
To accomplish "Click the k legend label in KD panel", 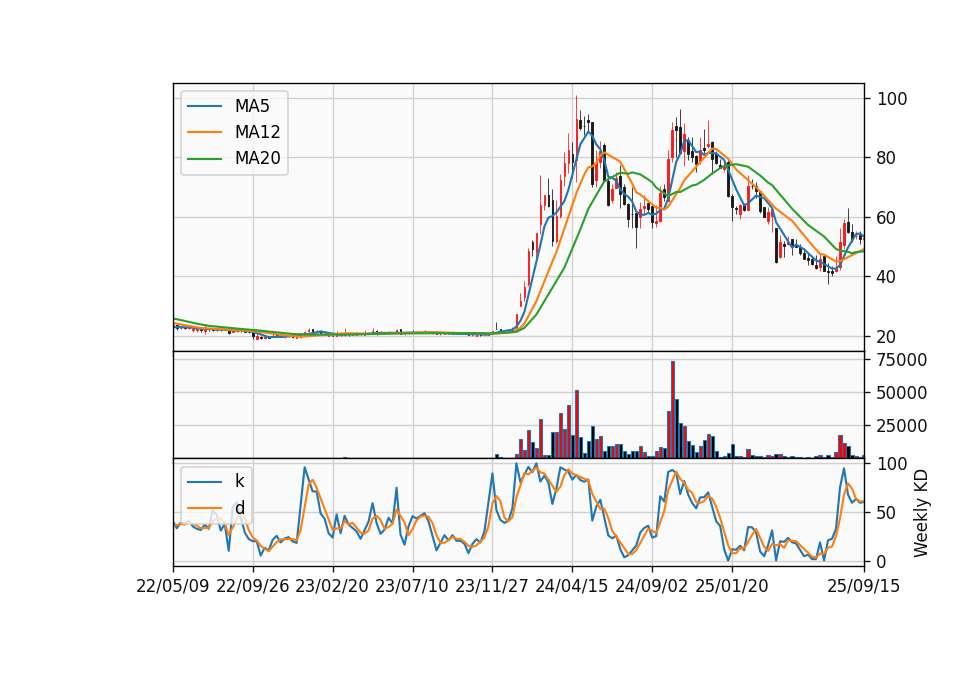I will (239, 481).
